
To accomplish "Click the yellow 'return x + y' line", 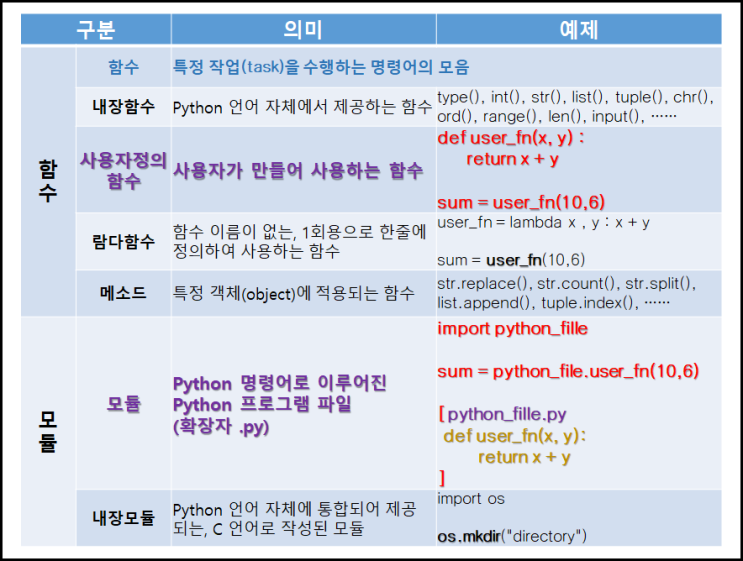I will click(x=524, y=457).
